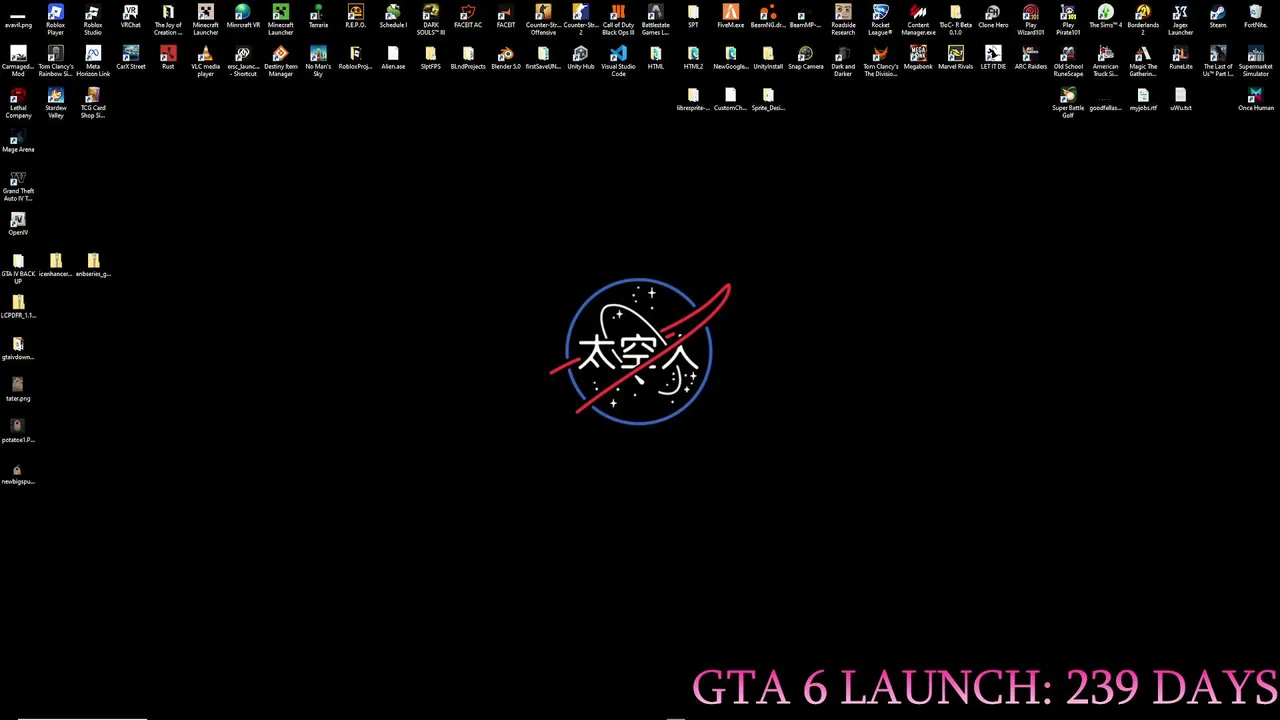Open the Roblox Studio shortcut

pos(93,19)
